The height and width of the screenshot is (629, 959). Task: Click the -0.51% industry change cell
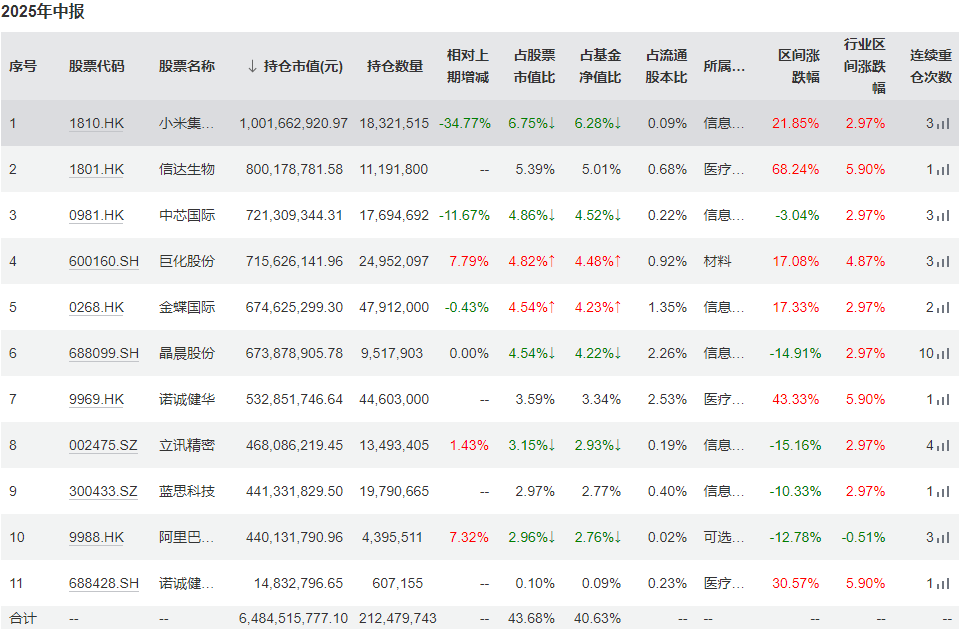point(864,537)
